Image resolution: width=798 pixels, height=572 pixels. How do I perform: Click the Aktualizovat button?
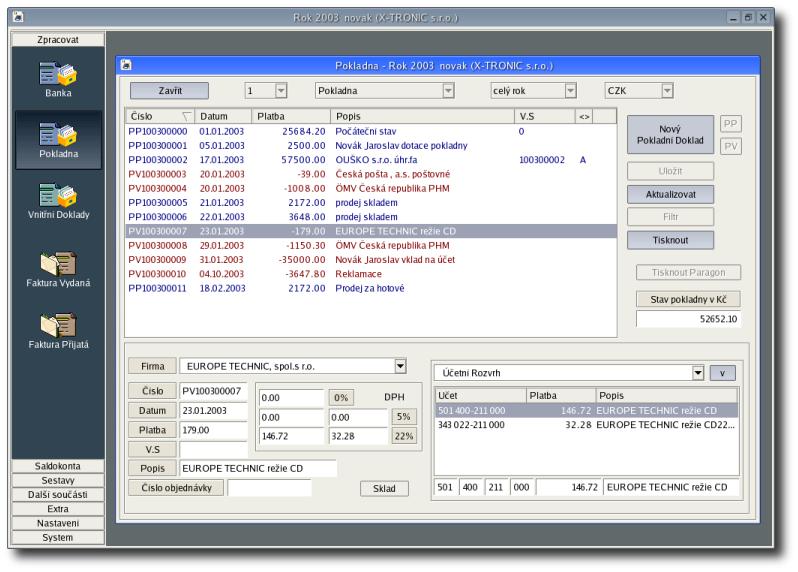click(x=670, y=194)
